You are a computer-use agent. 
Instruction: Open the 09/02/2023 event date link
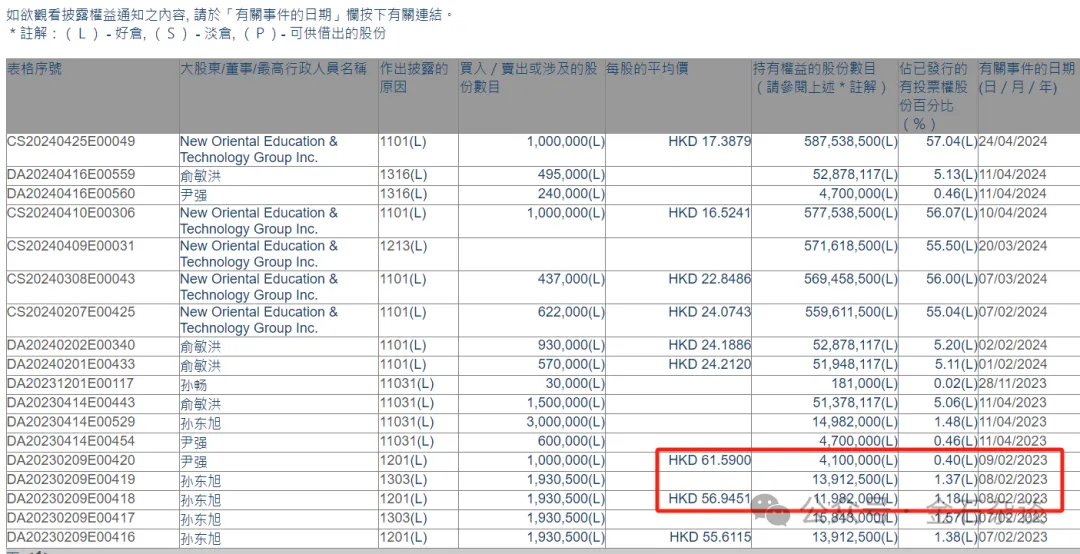click(1012, 461)
